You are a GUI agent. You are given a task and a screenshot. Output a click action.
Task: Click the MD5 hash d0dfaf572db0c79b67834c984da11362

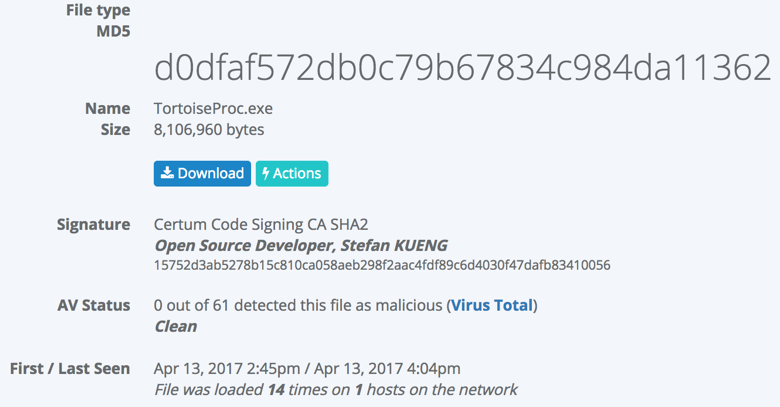coord(462,67)
